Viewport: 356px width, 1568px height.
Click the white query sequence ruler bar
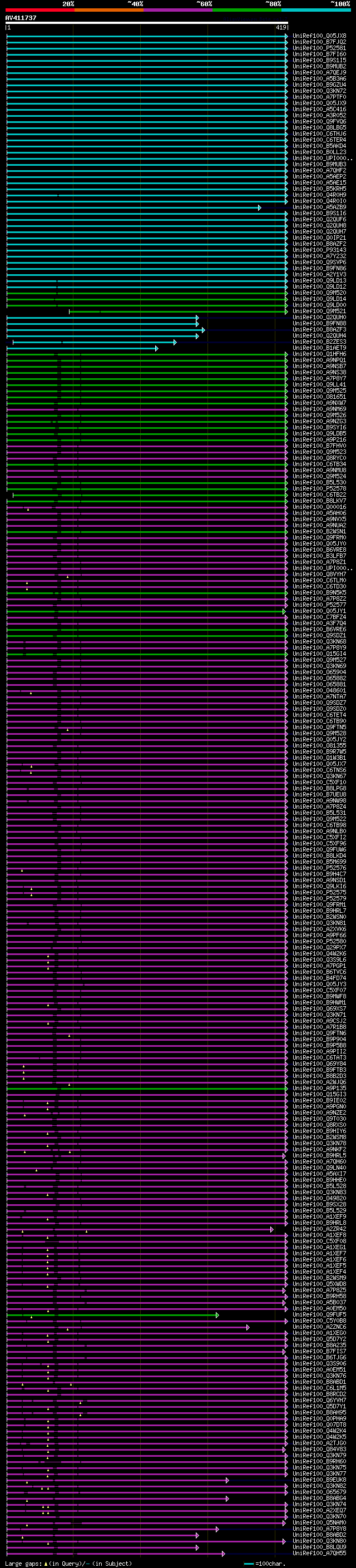click(x=147, y=23)
